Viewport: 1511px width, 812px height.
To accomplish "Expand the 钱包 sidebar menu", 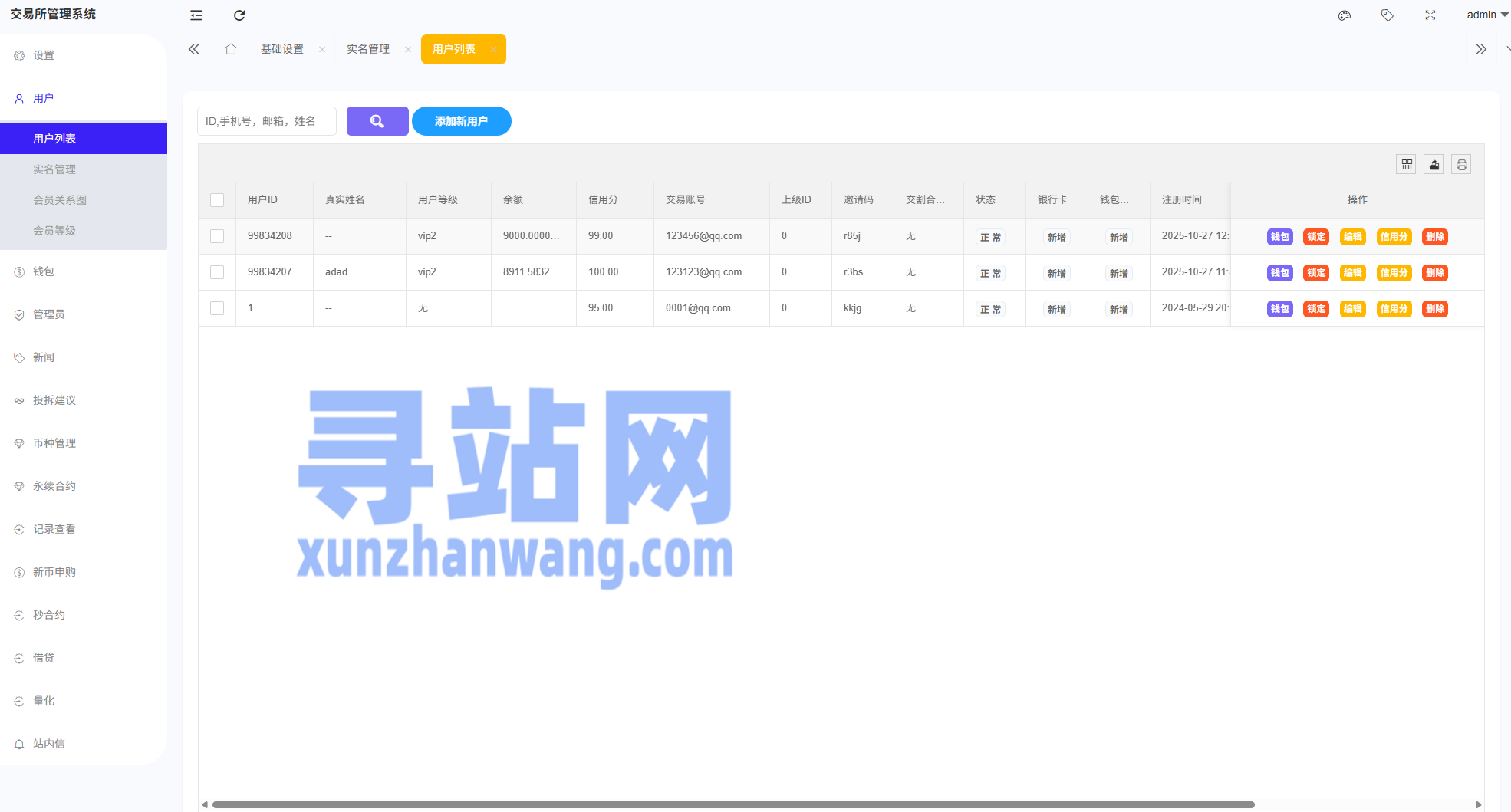I will click(x=44, y=271).
